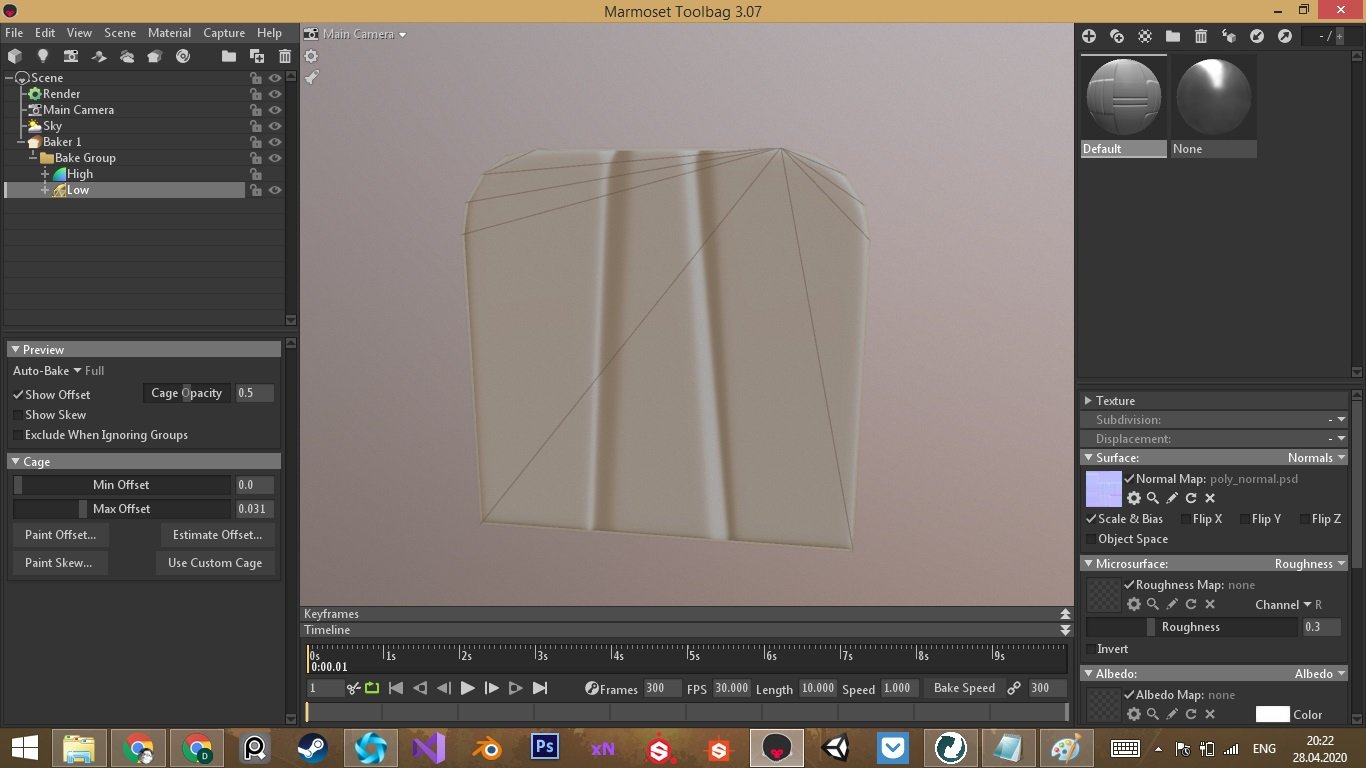Click magnifier icon for Normal Map

click(x=1153, y=498)
